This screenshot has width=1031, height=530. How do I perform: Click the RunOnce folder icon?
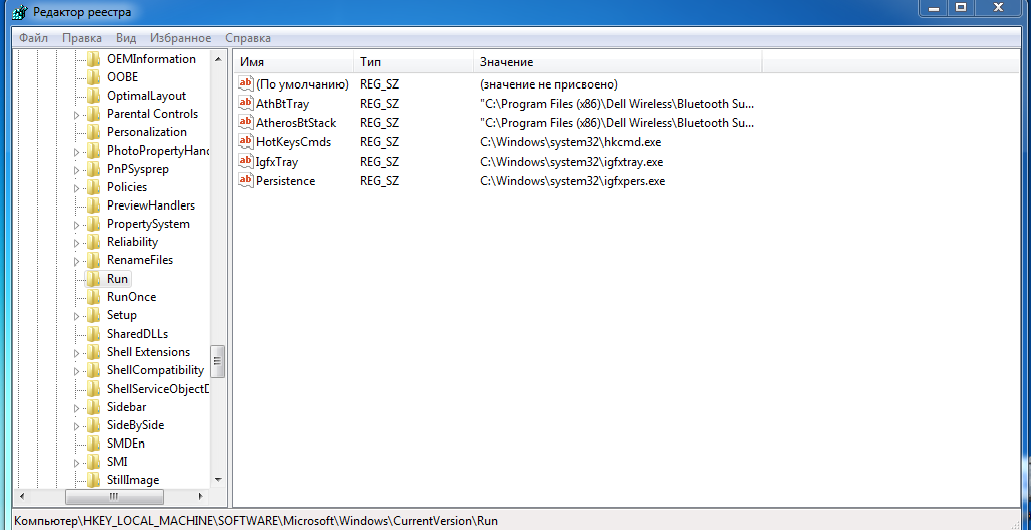click(93, 297)
